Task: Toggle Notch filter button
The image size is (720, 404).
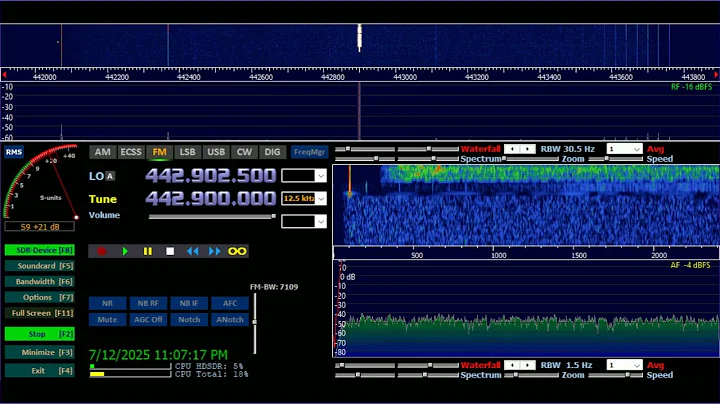Action: point(189,320)
